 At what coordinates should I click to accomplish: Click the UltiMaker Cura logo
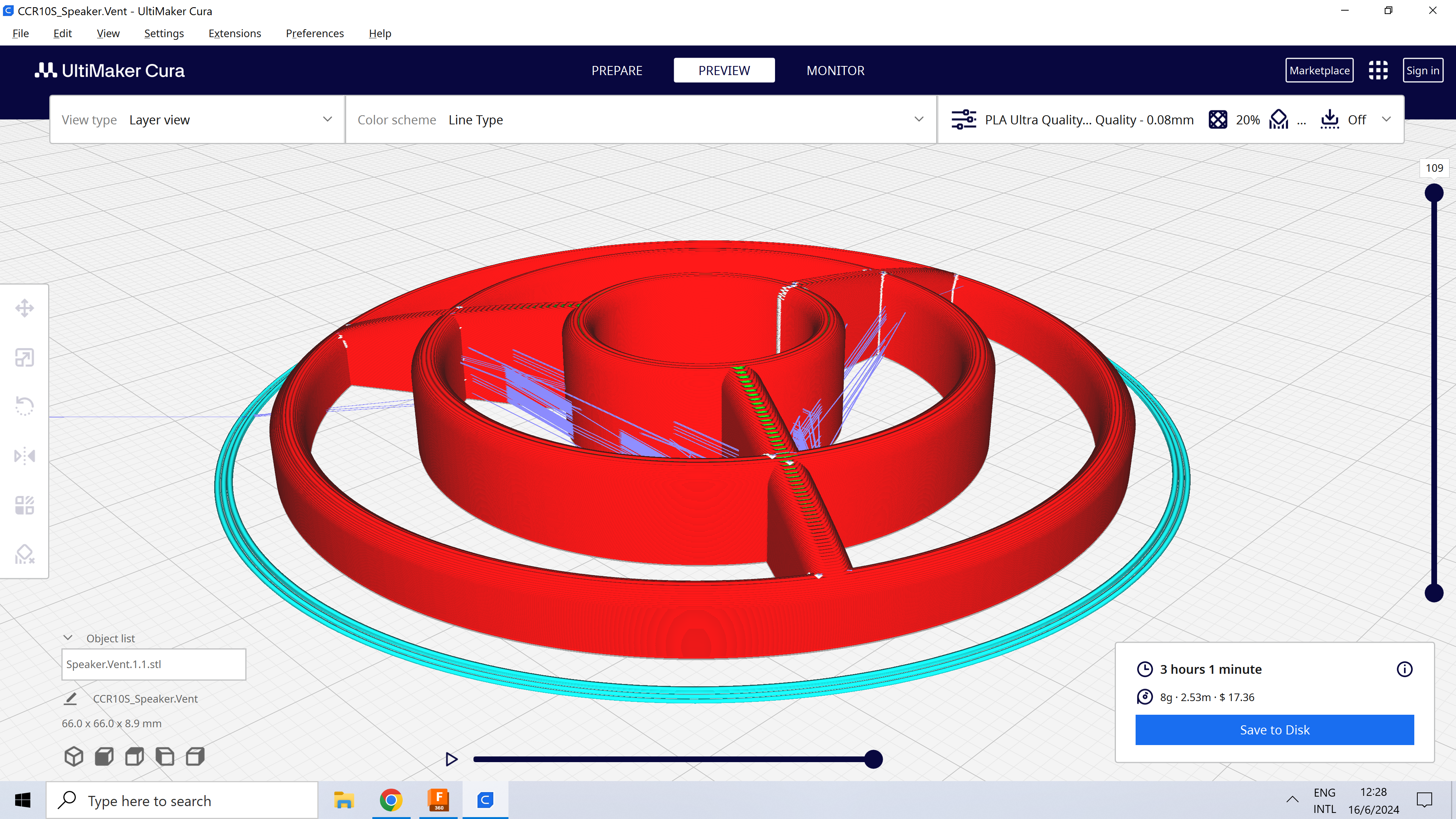110,70
